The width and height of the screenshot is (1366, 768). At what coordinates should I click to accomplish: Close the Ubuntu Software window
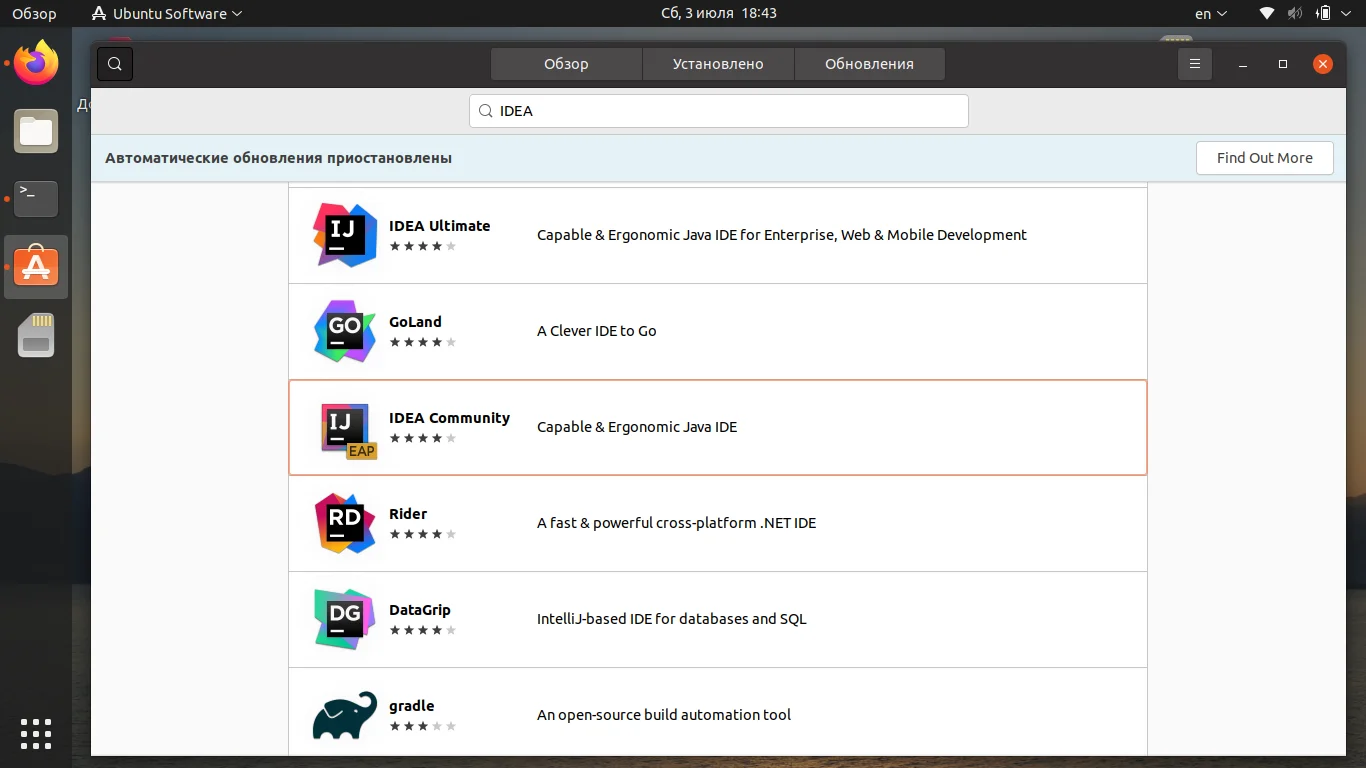[1323, 64]
